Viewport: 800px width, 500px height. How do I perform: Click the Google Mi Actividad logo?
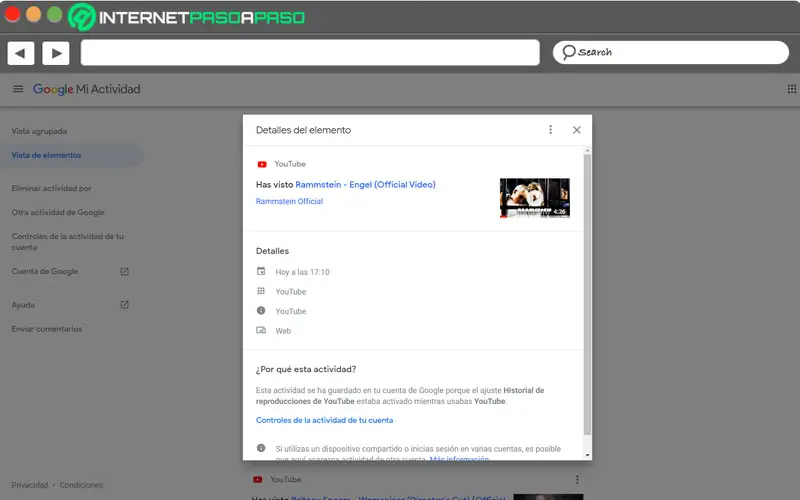[87, 89]
